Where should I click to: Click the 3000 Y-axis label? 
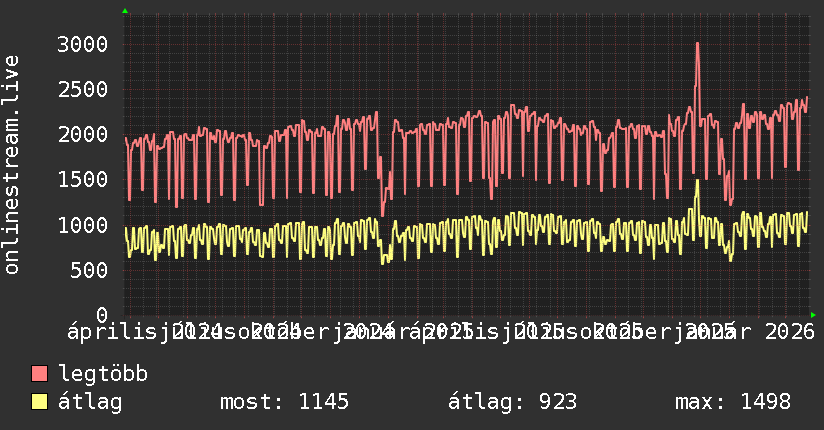coord(82,44)
